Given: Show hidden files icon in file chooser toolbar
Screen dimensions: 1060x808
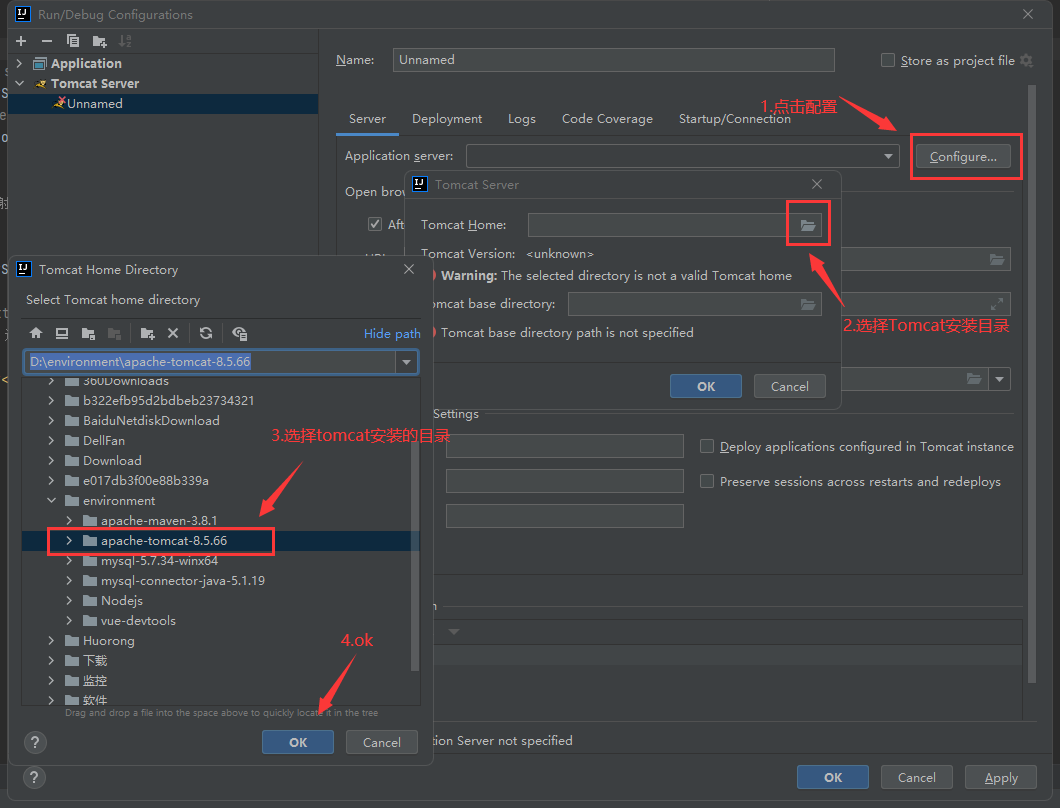Looking at the screenshot, I should point(239,333).
